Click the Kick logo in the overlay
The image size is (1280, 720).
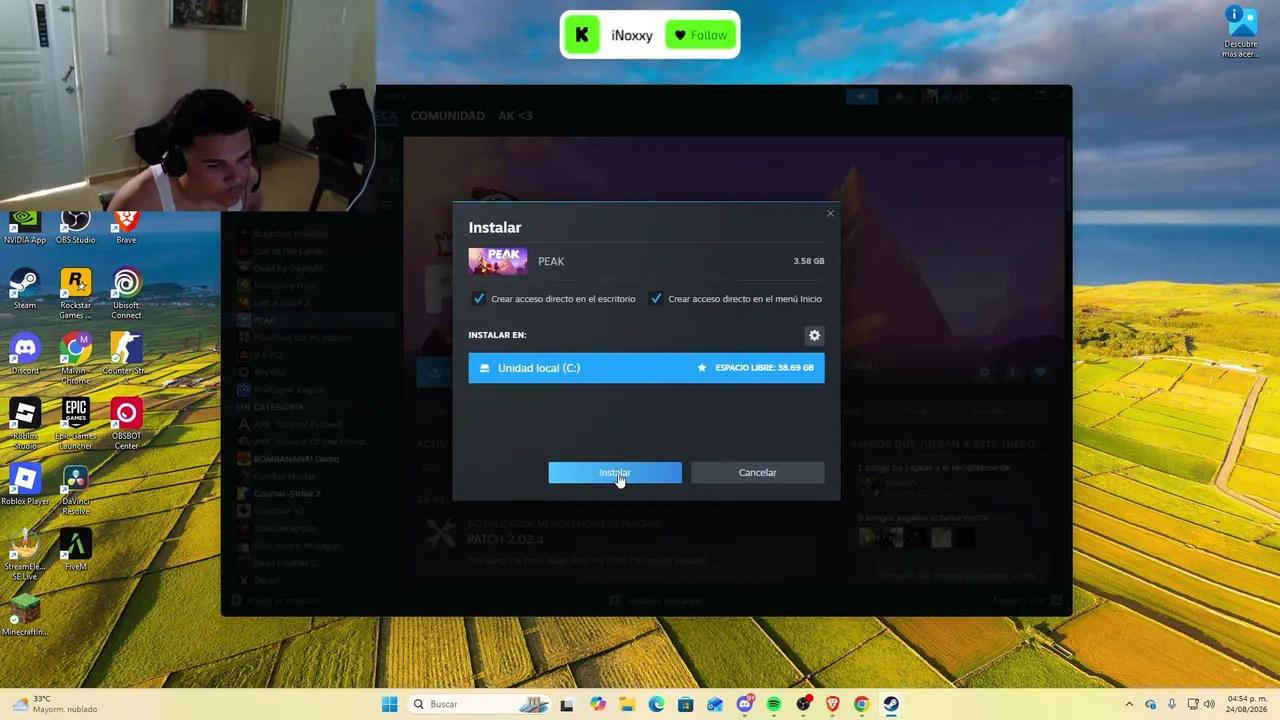582,36
